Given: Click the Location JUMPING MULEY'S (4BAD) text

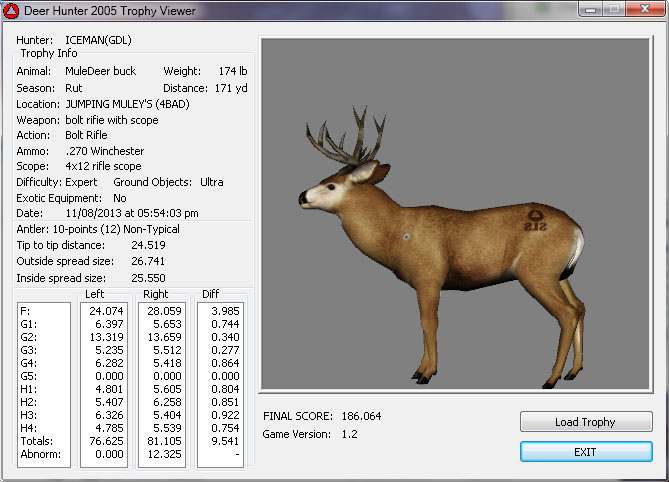Looking at the screenshot, I should point(126,103).
